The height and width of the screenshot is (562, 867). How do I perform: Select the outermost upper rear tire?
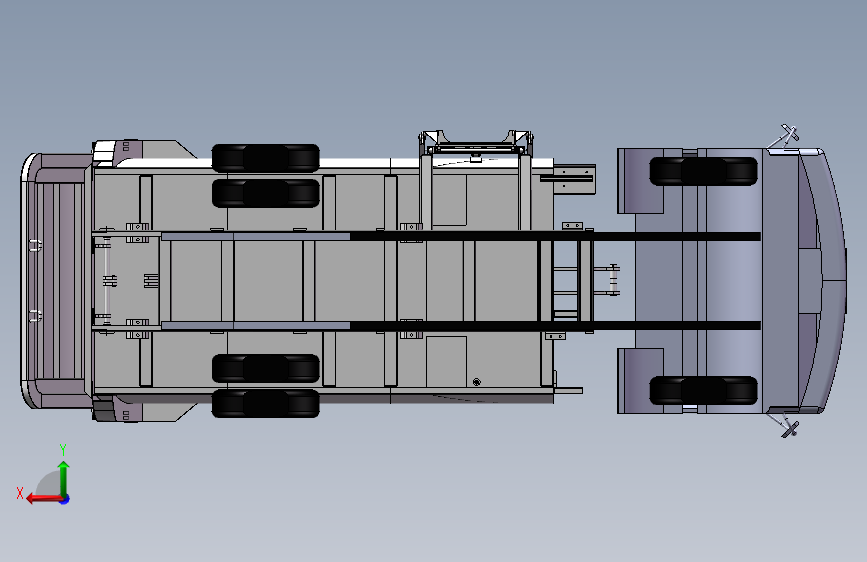[265, 158]
